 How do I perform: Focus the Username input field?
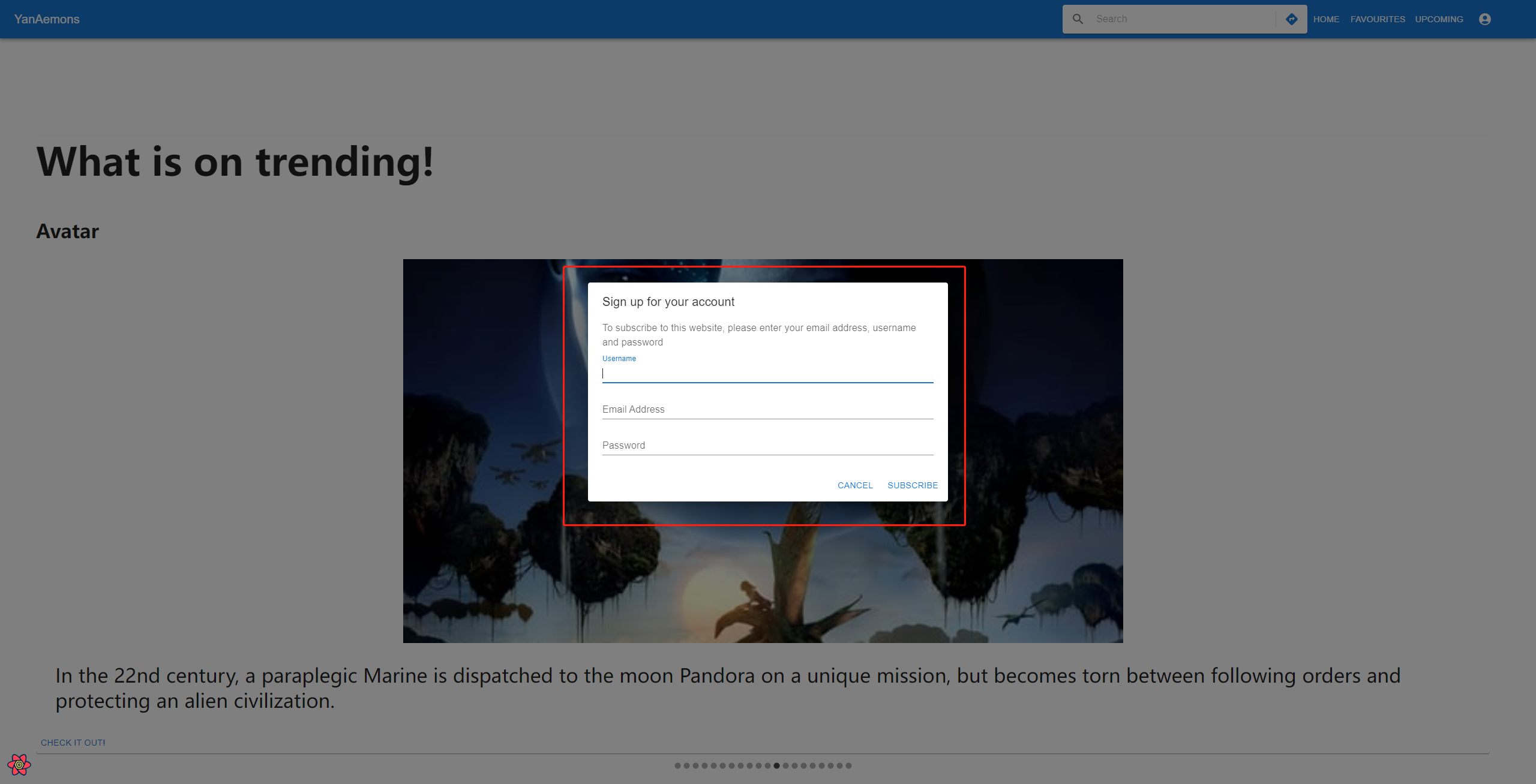(767, 374)
